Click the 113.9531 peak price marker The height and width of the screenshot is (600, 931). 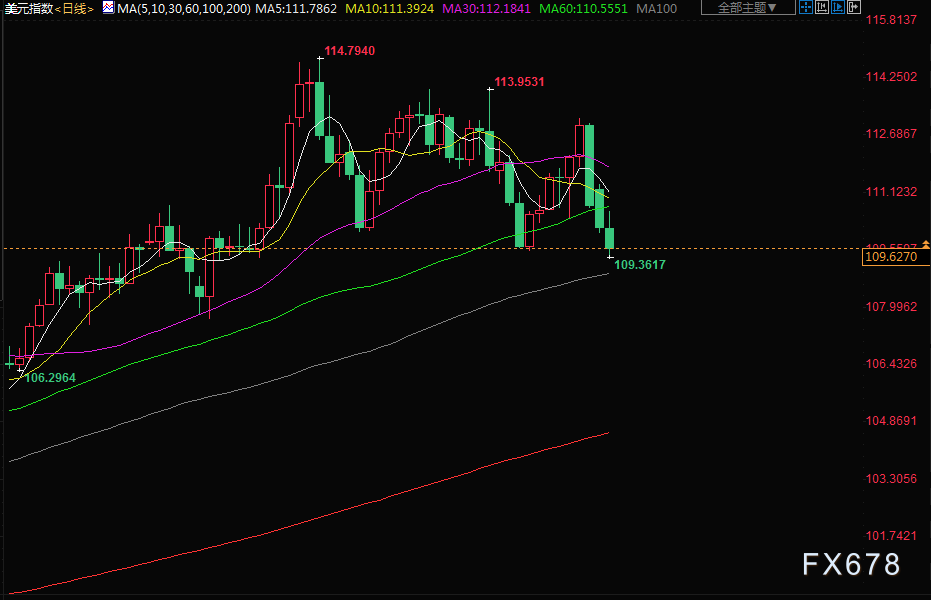click(520, 82)
